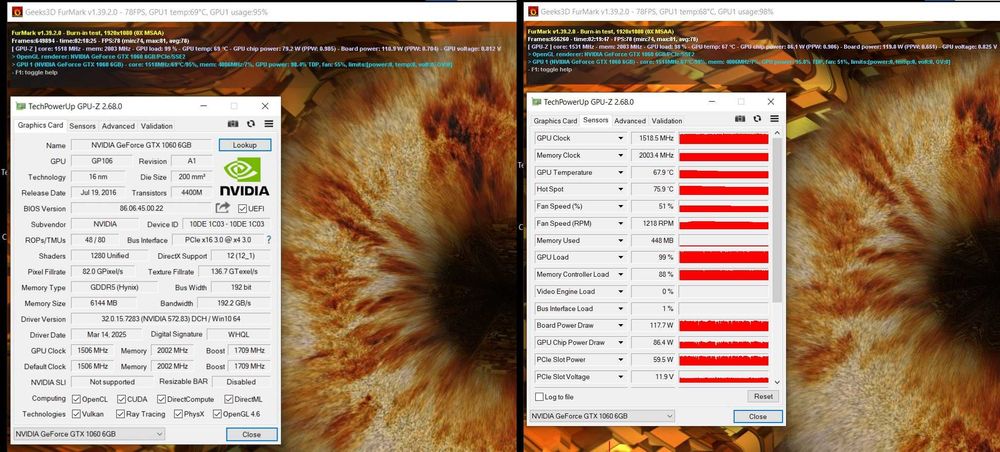Toggle the DirectCompute checkbox
The height and width of the screenshot is (452, 1000).
pyautogui.click(x=161, y=399)
